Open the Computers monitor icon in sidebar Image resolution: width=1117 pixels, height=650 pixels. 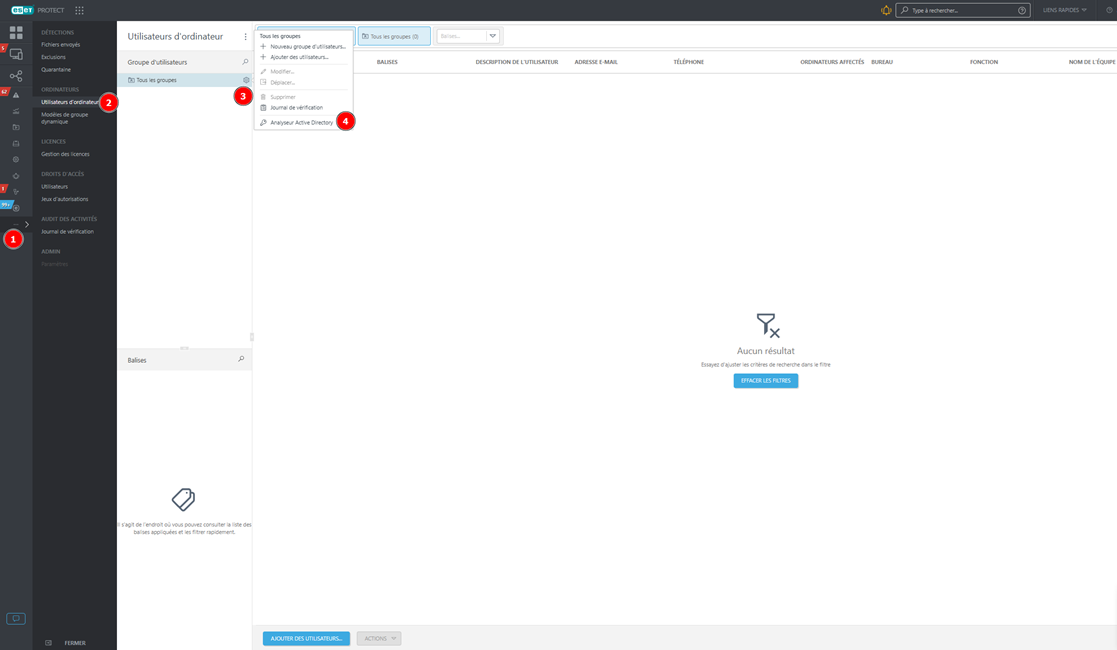coord(16,54)
